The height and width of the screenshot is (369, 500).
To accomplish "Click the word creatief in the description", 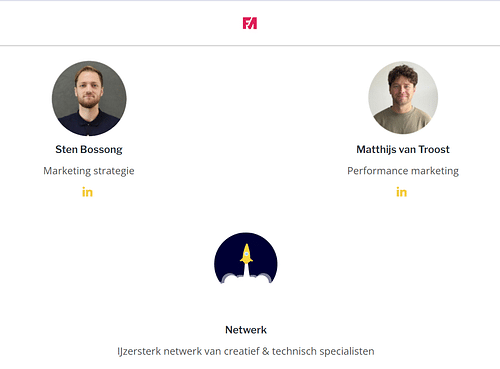I will (x=242, y=351).
